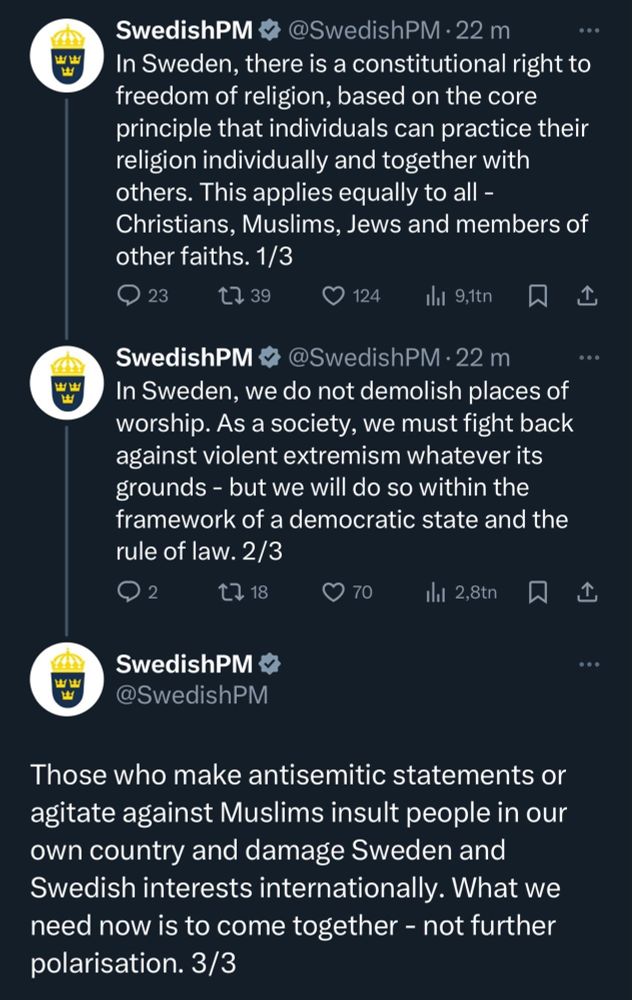Share the first tweet via share icon
The width and height of the screenshot is (632, 1000).
point(587,296)
